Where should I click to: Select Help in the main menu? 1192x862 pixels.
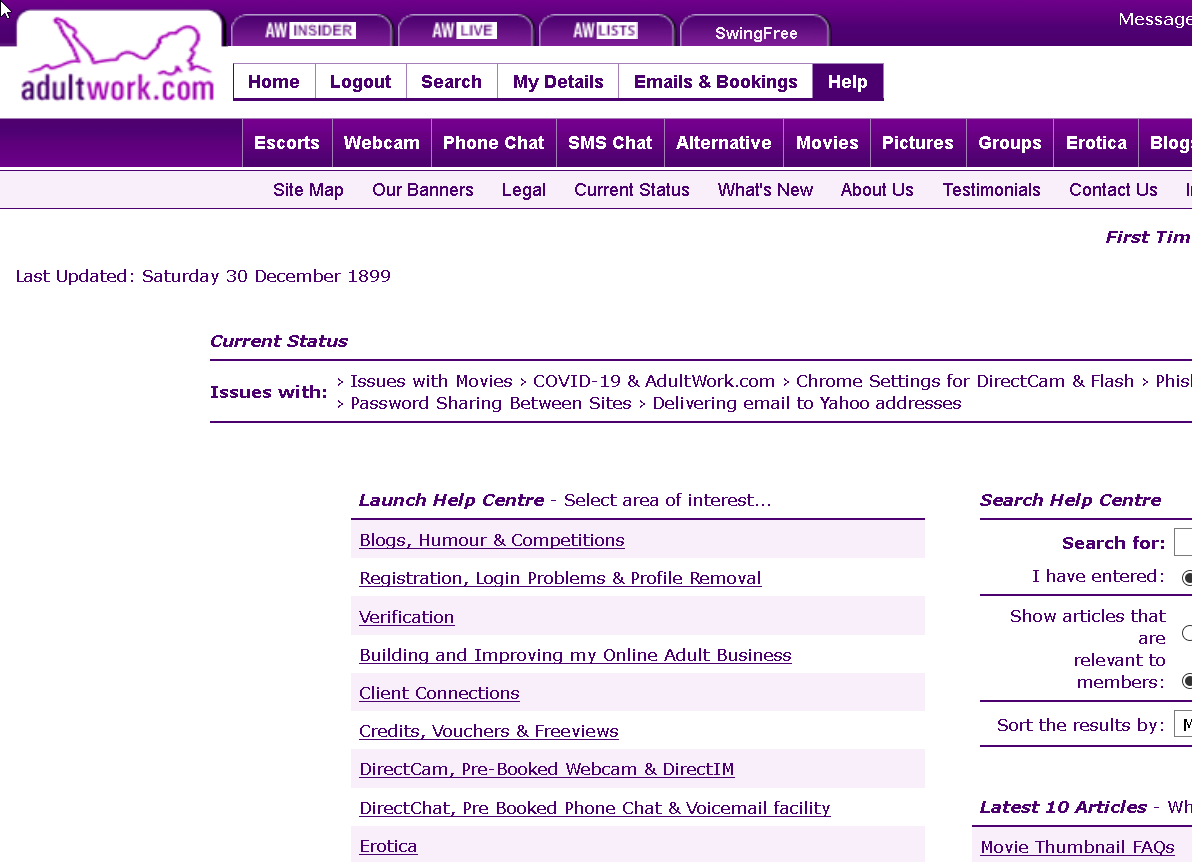coord(848,82)
